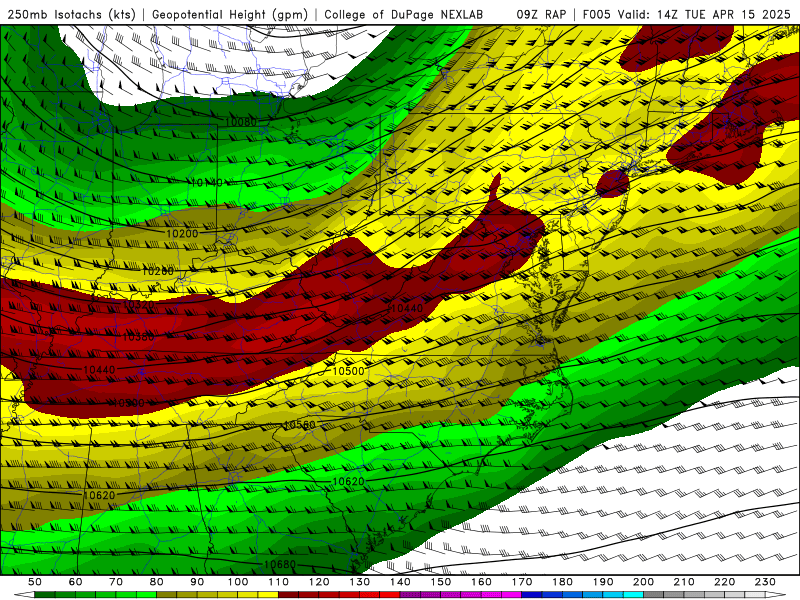The image size is (800, 600).
Task: Click the 50 knot value on the color scale
Action: tap(35, 582)
